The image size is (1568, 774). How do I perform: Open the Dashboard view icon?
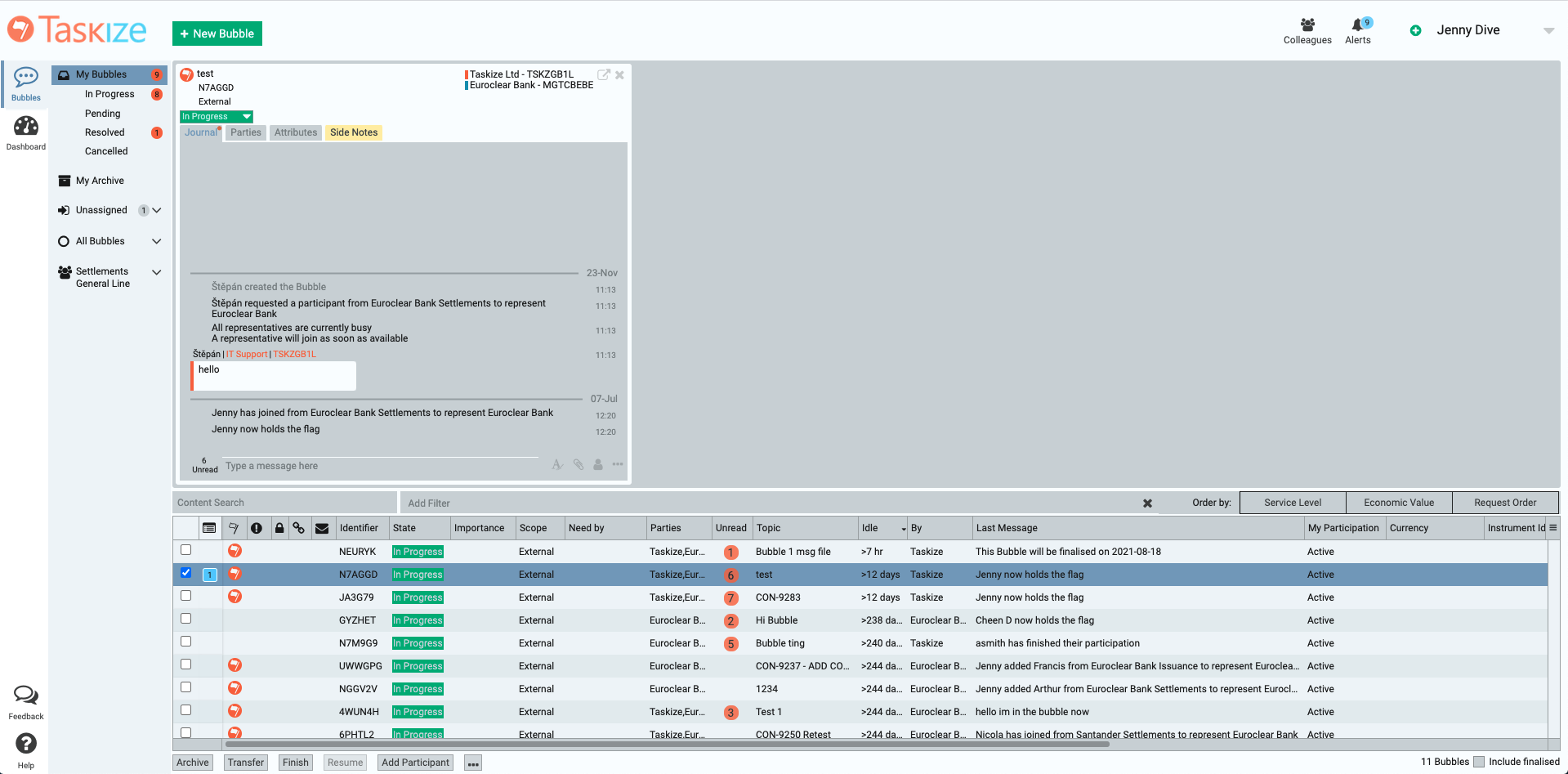pyautogui.click(x=26, y=127)
